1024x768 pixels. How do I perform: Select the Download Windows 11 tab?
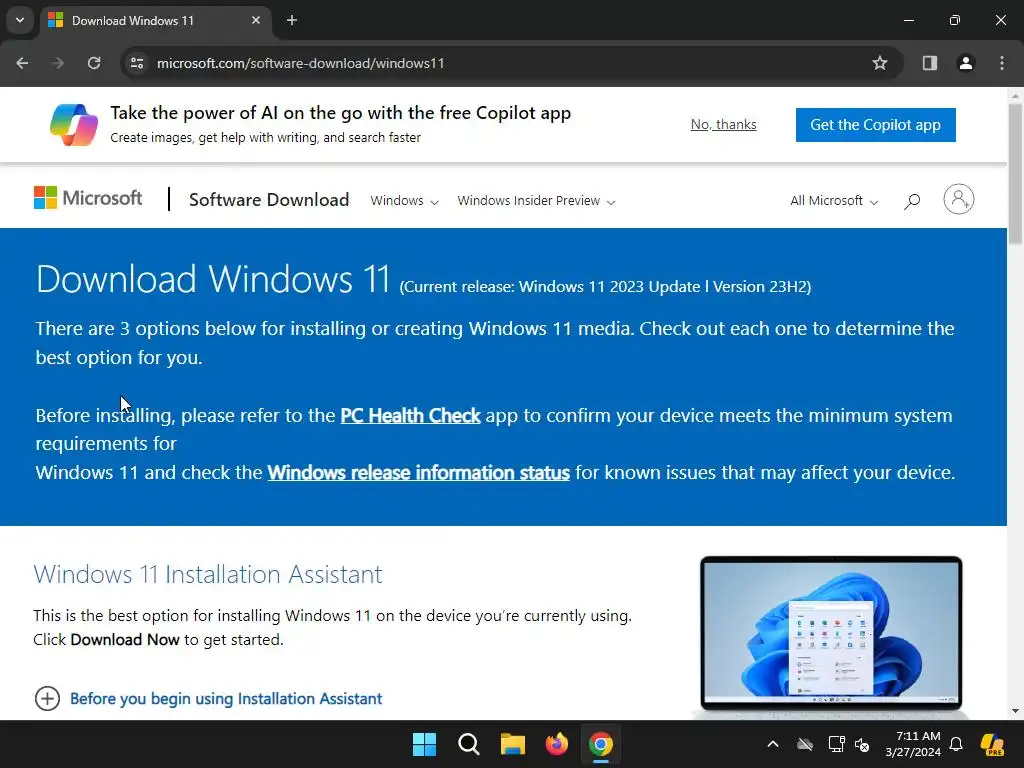coord(156,21)
